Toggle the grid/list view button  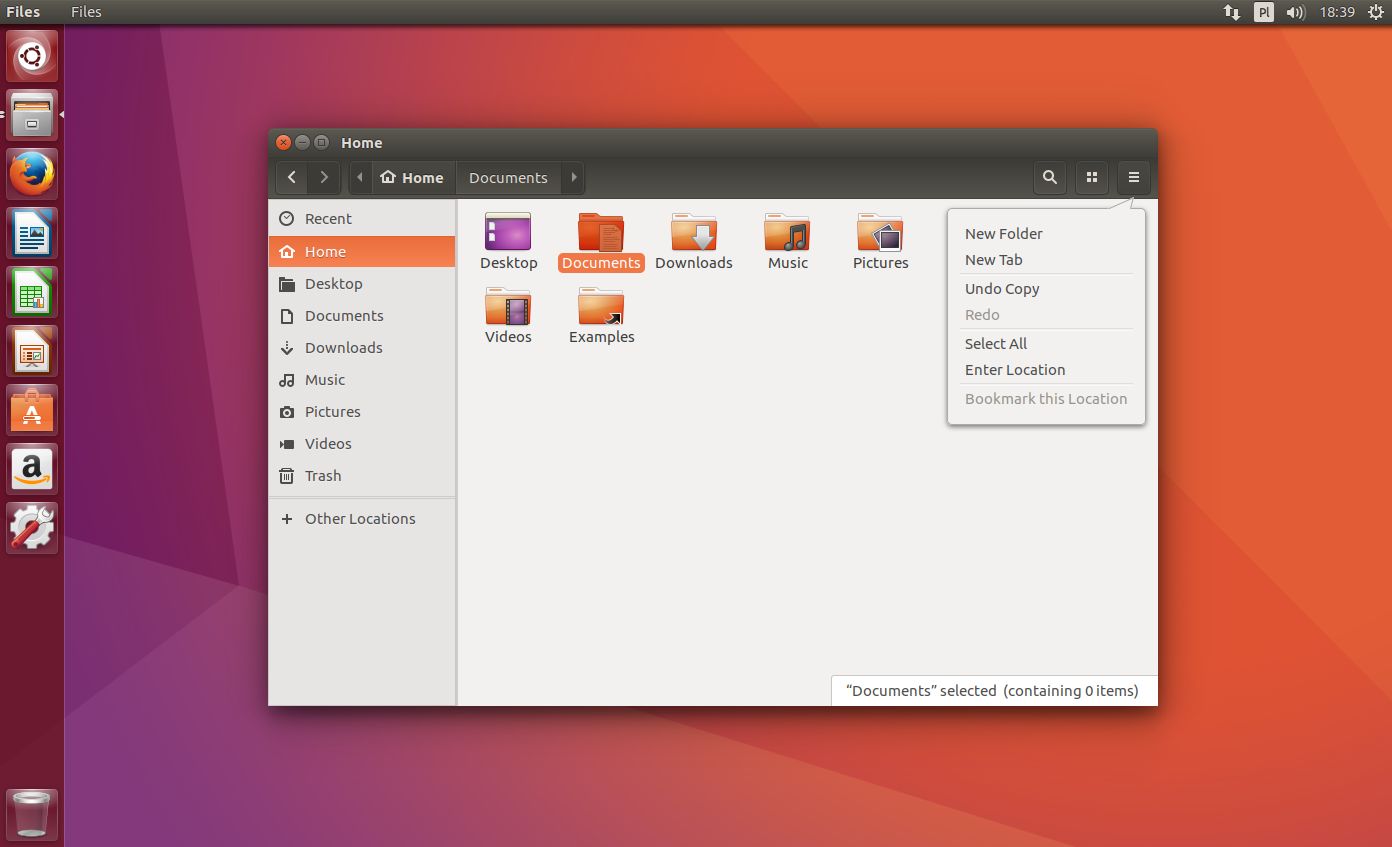(x=1092, y=178)
